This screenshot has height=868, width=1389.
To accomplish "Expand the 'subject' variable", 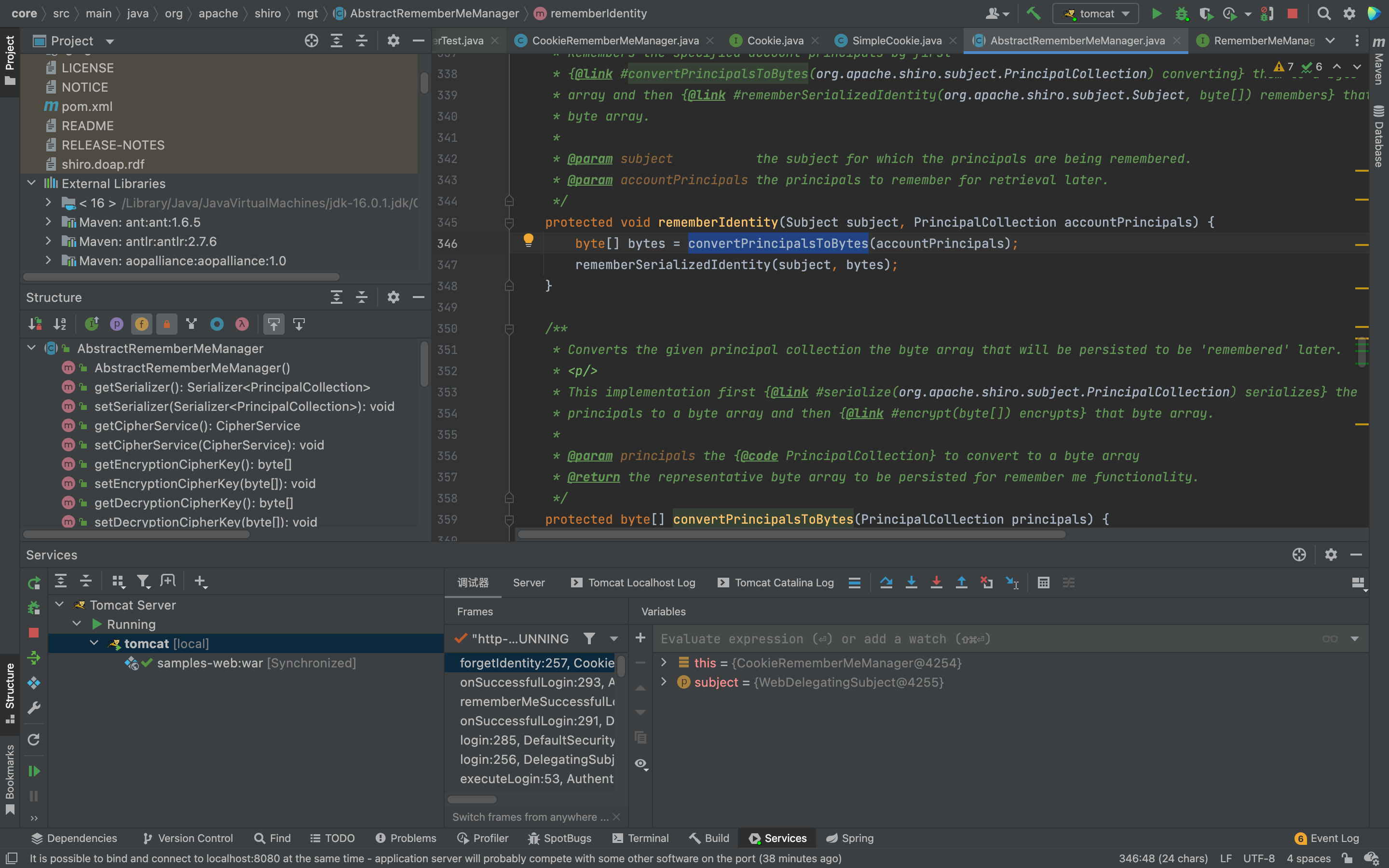I will click(664, 682).
